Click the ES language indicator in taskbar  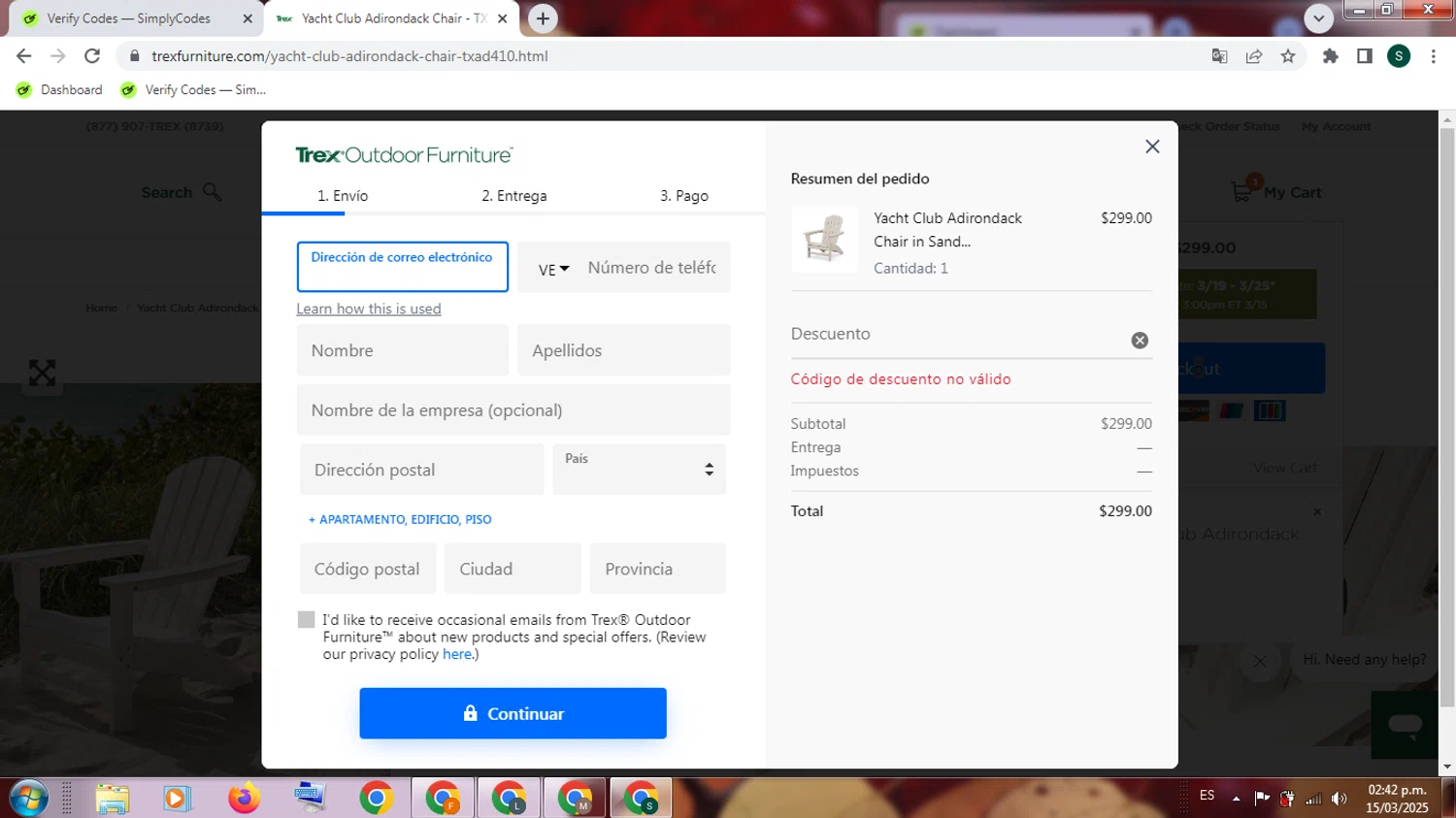(x=1207, y=796)
